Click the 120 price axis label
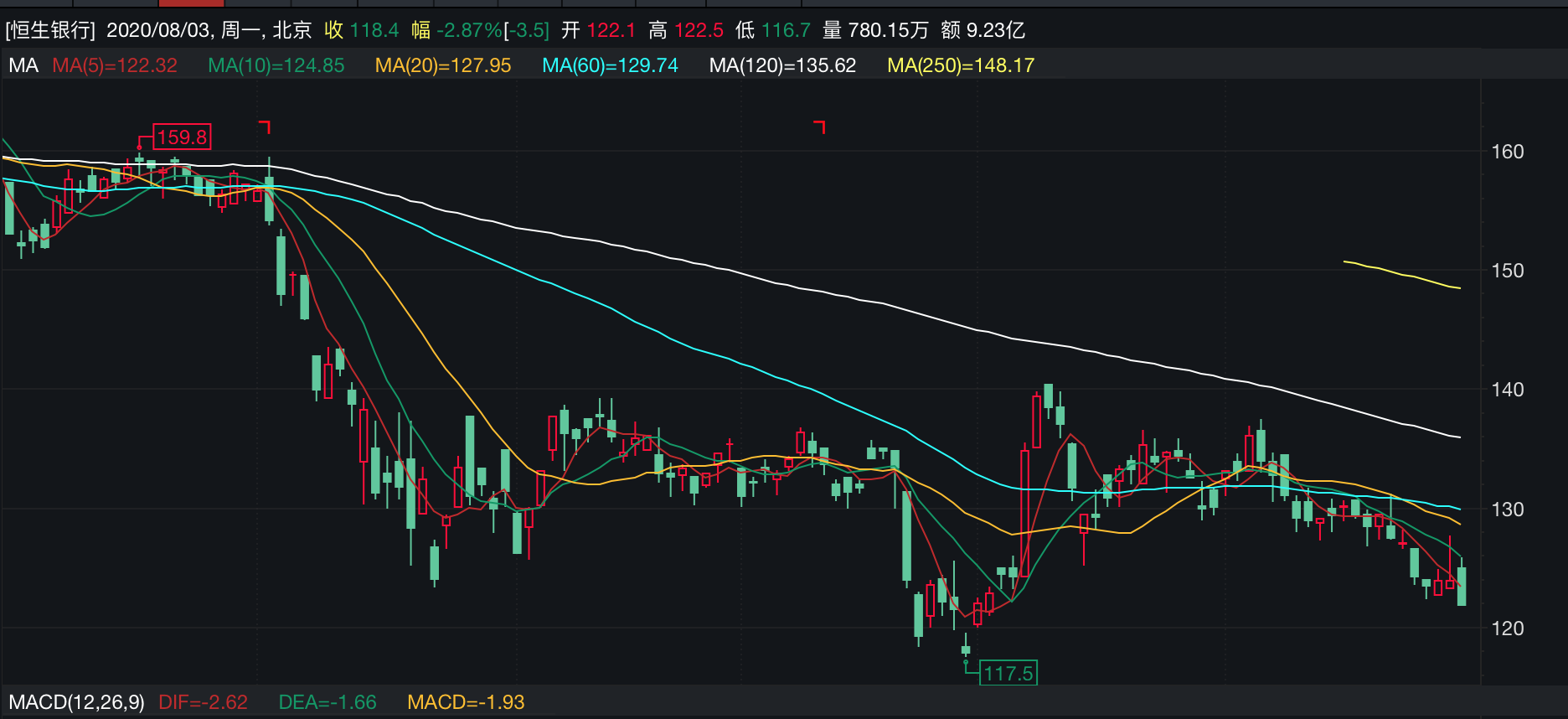Image resolution: width=1568 pixels, height=719 pixels. (1507, 628)
